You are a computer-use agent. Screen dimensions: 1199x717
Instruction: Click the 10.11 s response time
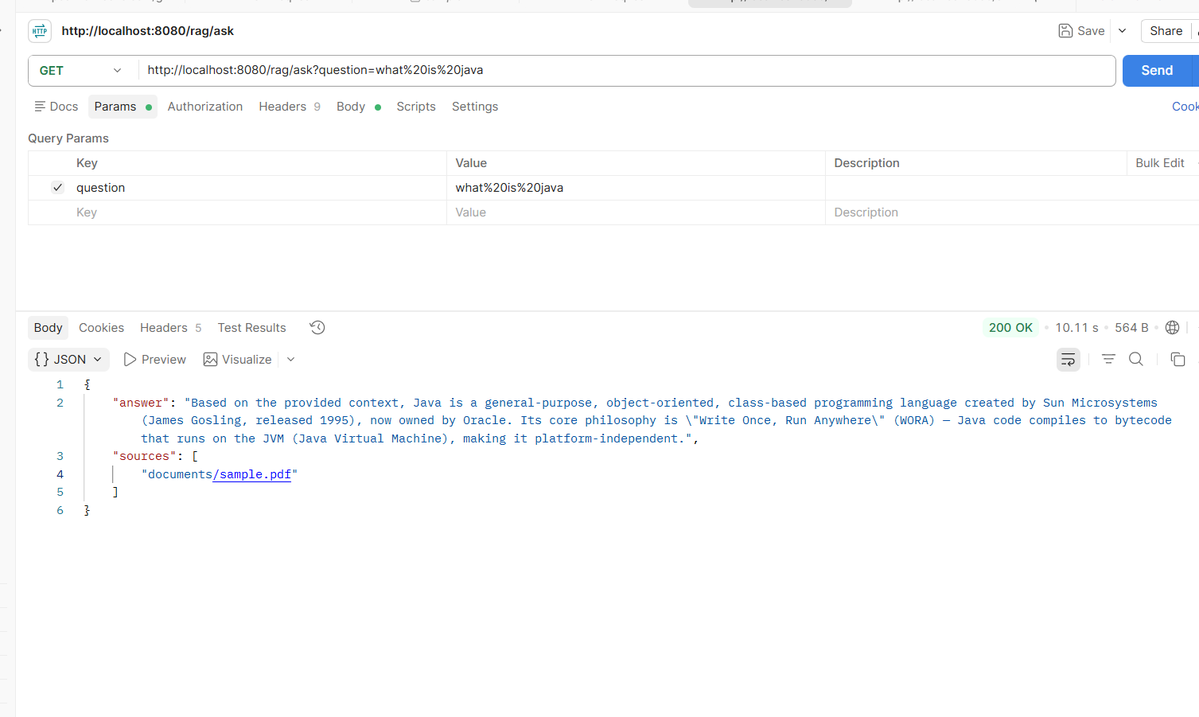click(1077, 328)
